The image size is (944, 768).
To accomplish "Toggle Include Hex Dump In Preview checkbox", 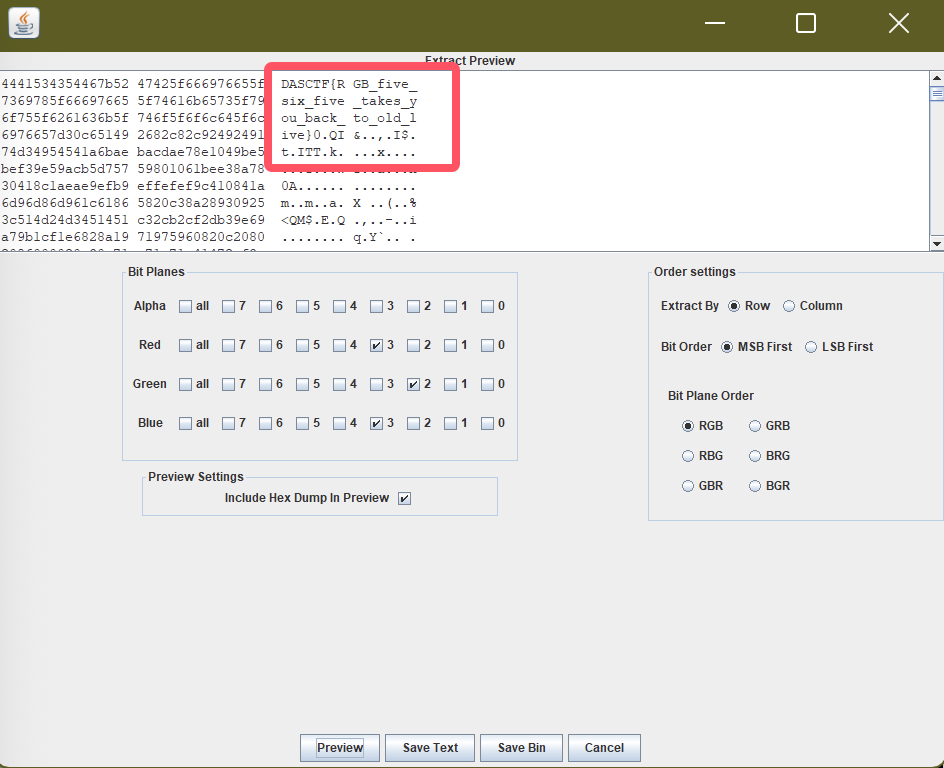I will click(x=404, y=498).
